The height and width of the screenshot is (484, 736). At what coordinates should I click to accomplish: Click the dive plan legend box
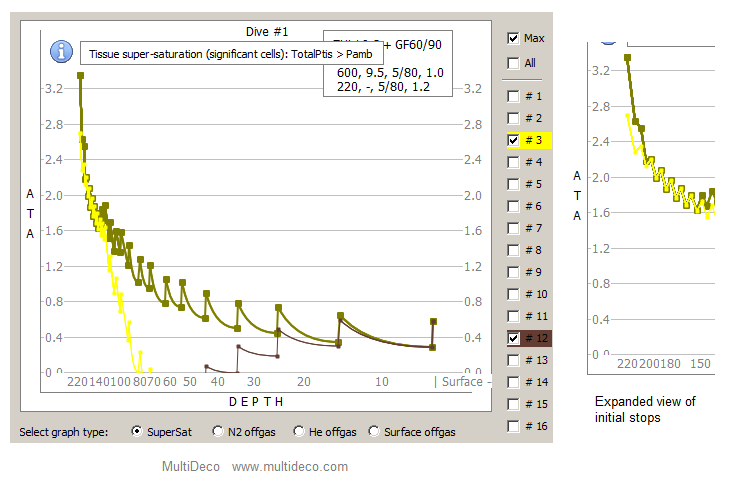(x=388, y=63)
